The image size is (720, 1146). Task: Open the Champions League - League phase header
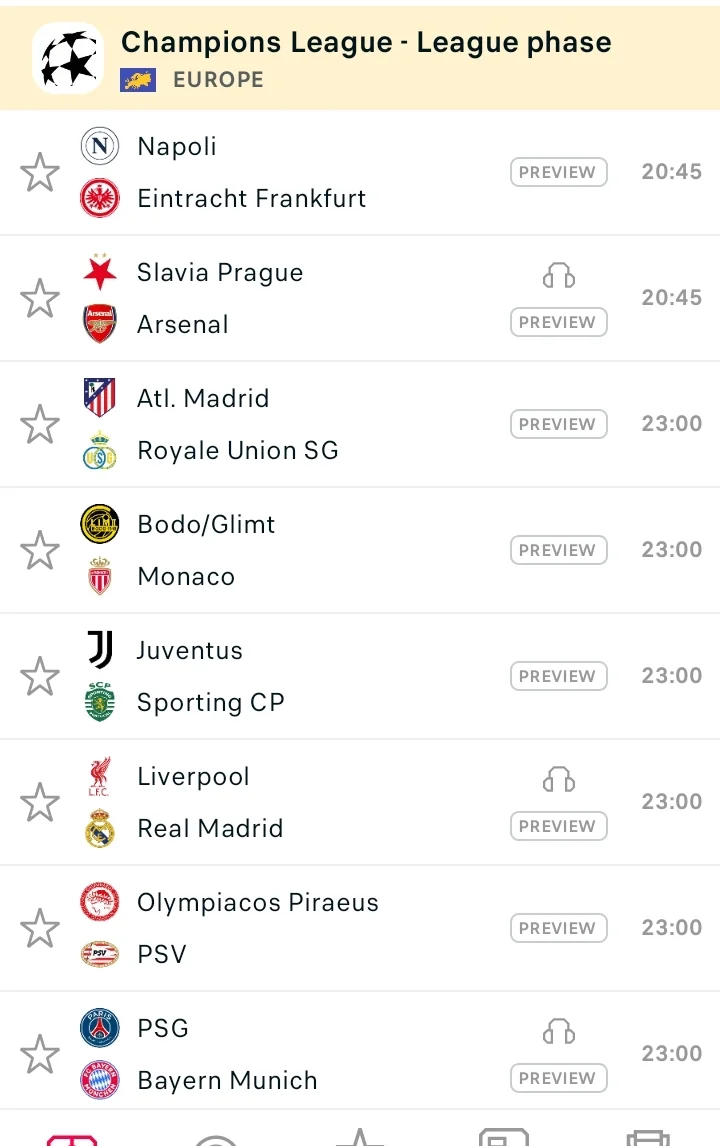pos(366,43)
